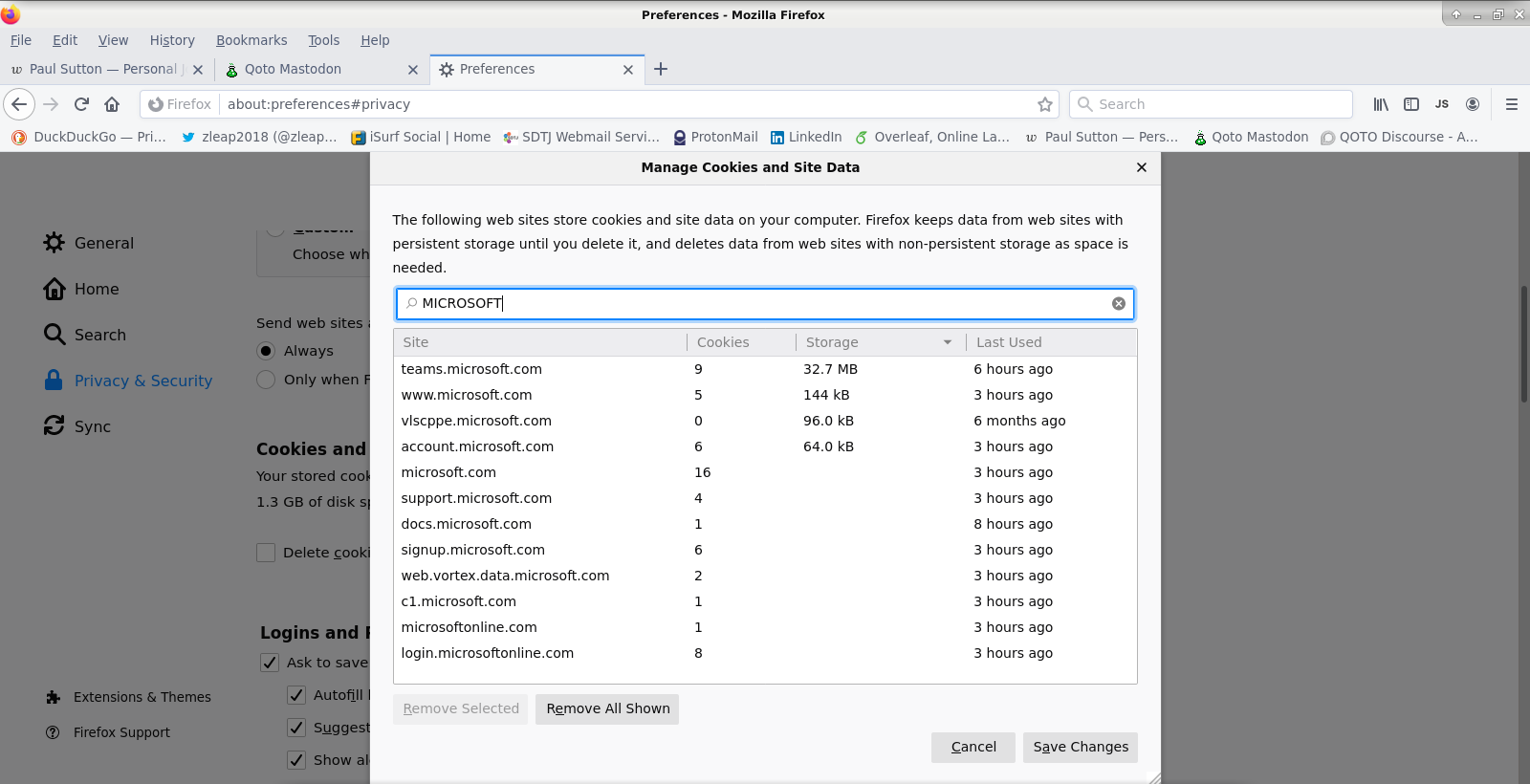
Task: Select the Always radio button
Action: (266, 351)
